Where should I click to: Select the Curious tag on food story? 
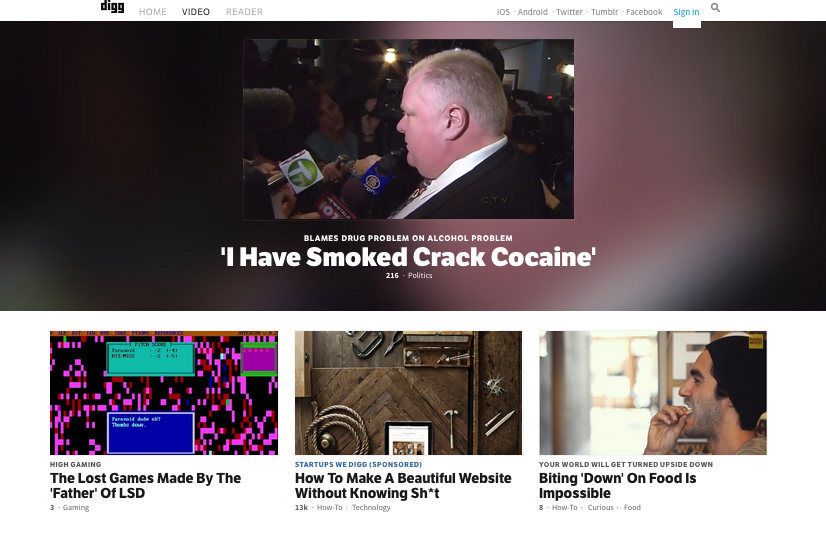click(x=601, y=508)
